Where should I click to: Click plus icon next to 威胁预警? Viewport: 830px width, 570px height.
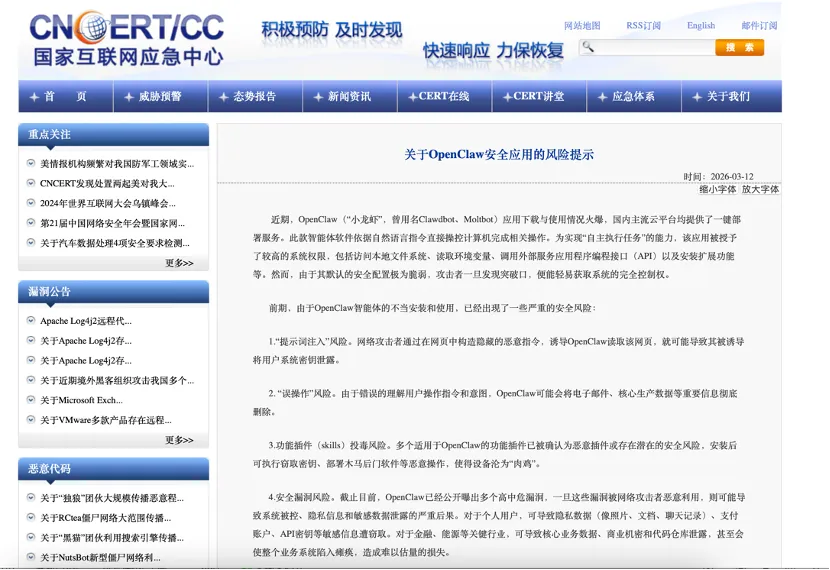click(129, 97)
